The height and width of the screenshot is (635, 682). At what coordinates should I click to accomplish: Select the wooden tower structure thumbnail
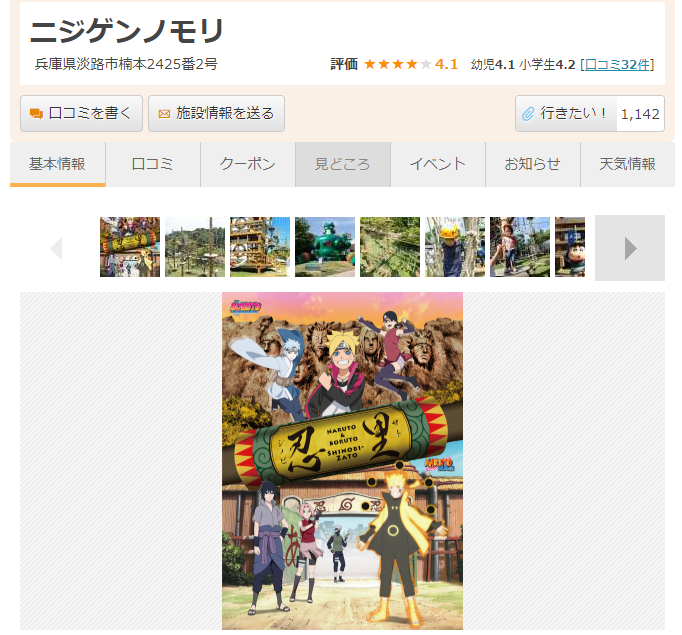click(x=260, y=247)
